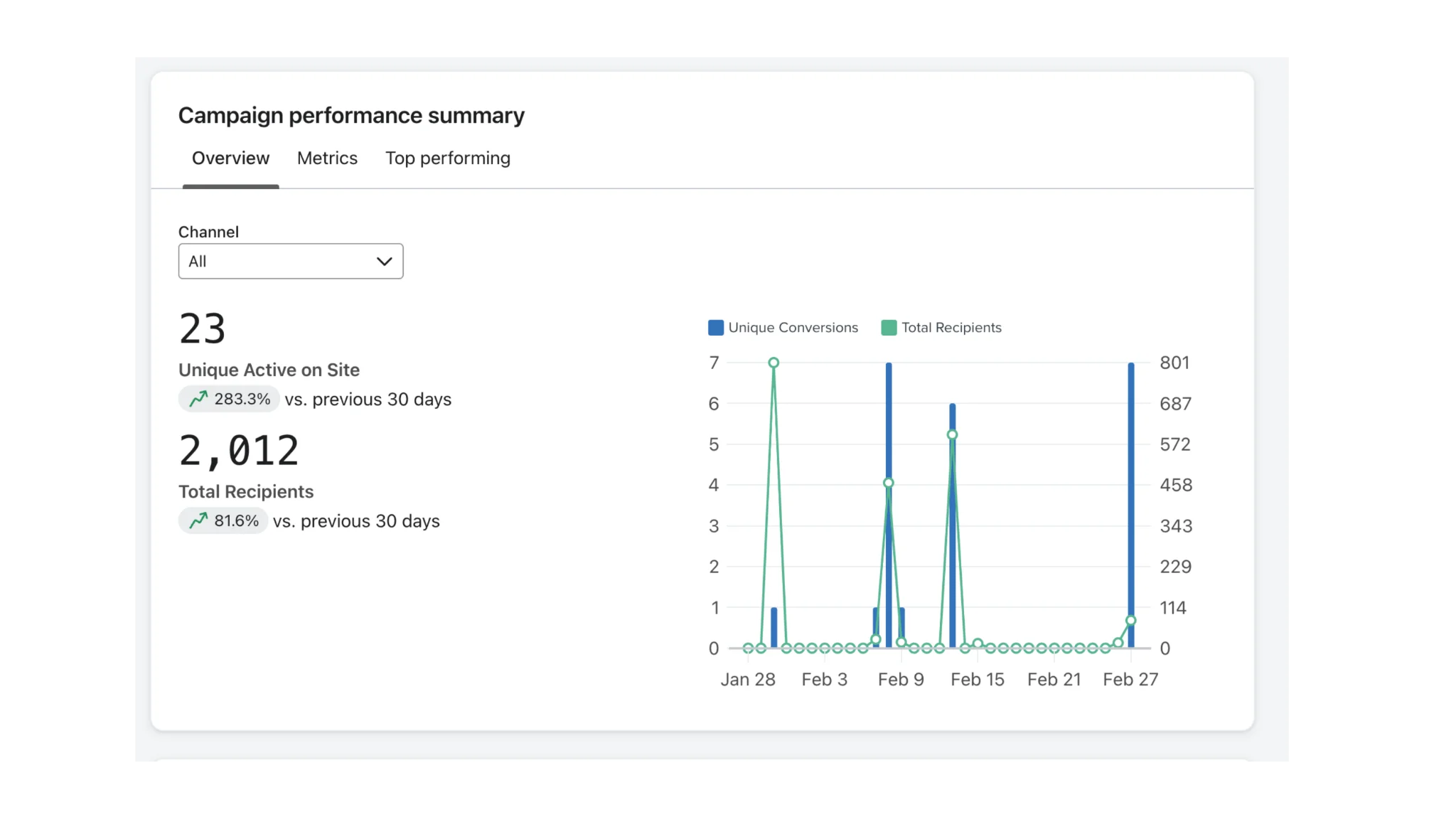Viewport: 1456px width, 819px height.
Task: Click the Feb 9 axis label
Action: tap(901, 680)
